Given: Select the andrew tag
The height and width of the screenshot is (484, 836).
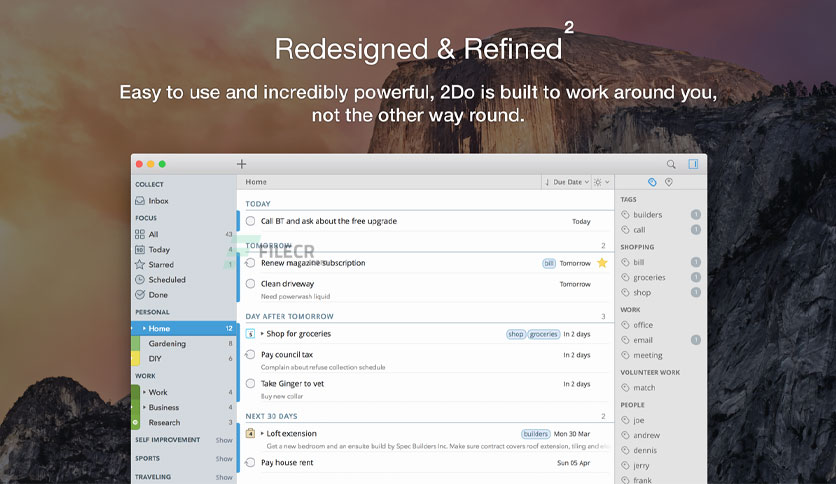Looking at the screenshot, I should pos(646,435).
